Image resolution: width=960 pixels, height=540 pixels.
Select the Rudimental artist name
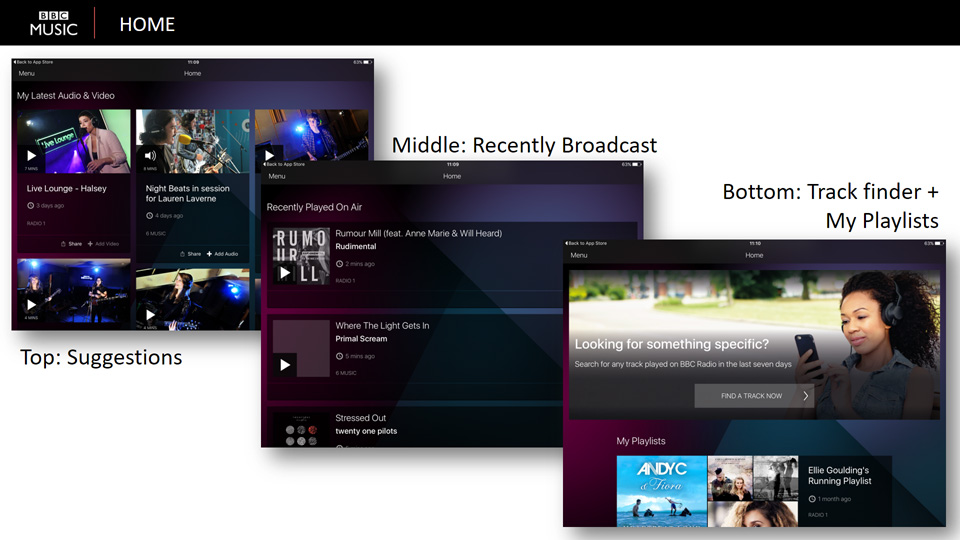tap(356, 246)
